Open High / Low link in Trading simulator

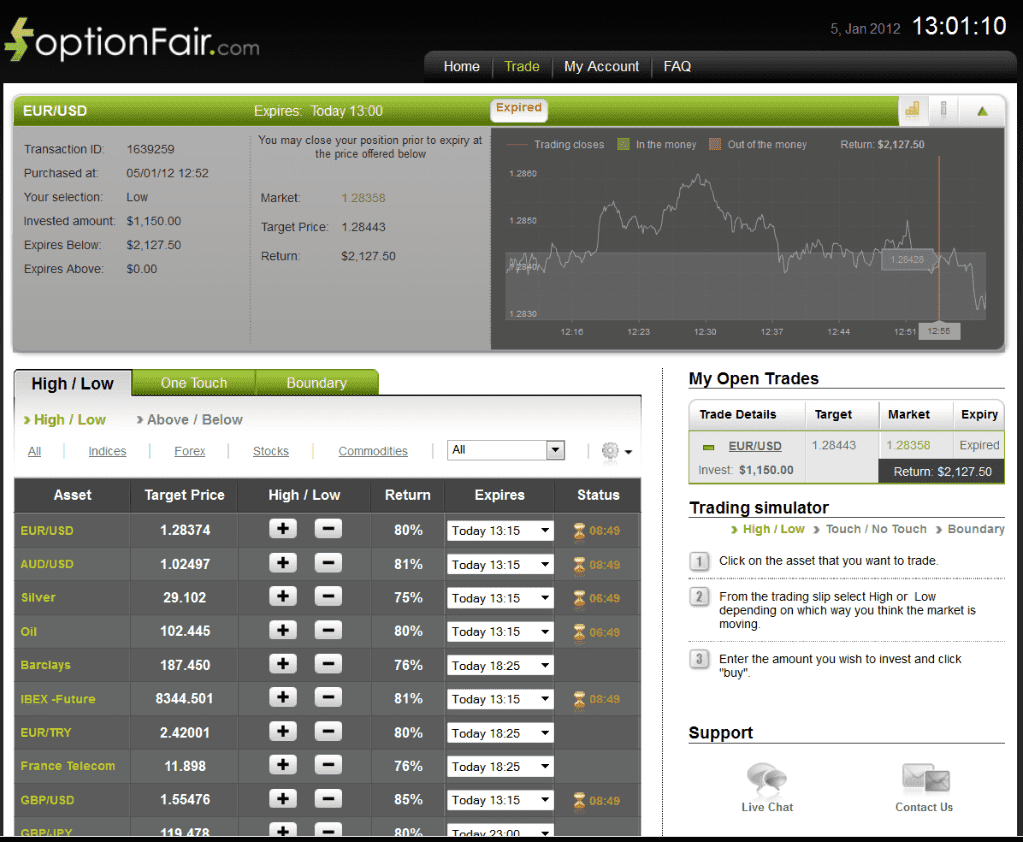[x=774, y=529]
